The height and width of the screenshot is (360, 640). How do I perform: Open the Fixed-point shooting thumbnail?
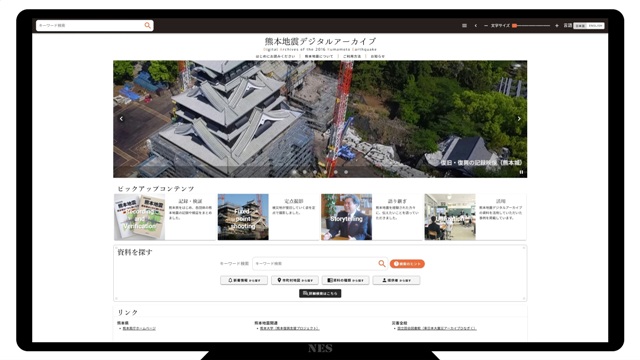[x=243, y=217]
